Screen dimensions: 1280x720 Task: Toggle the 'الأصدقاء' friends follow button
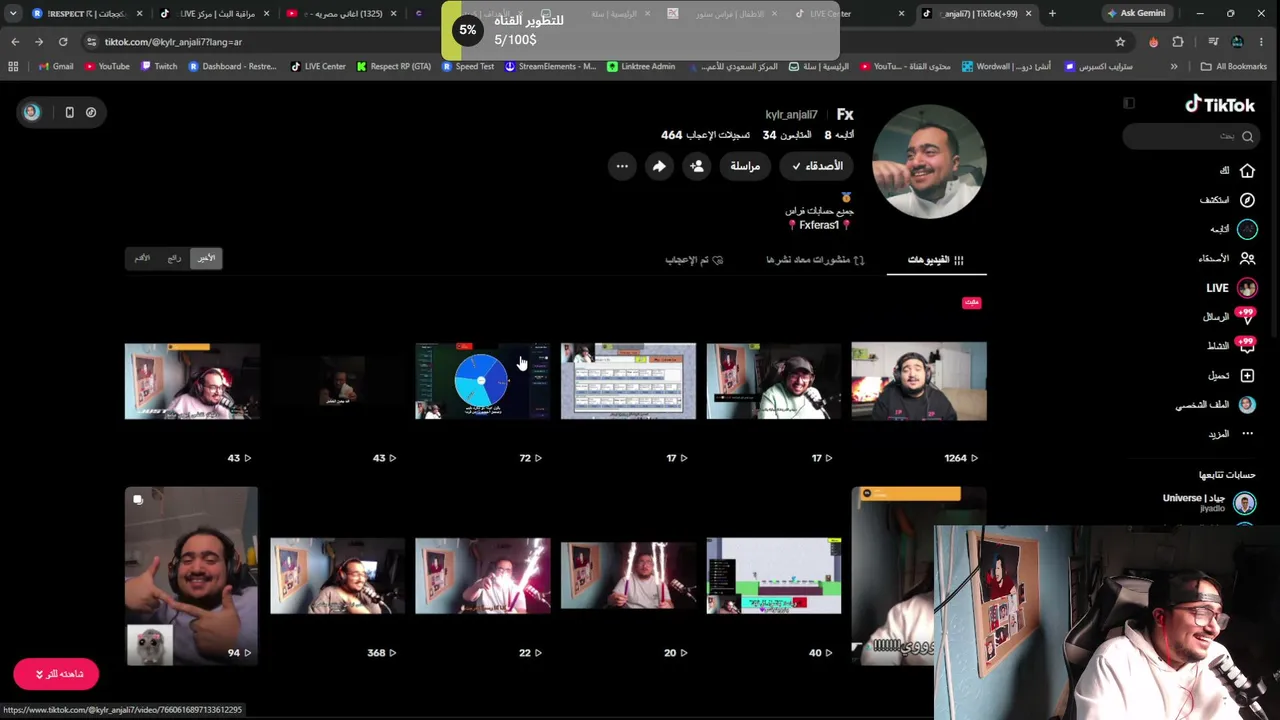pyautogui.click(x=817, y=166)
